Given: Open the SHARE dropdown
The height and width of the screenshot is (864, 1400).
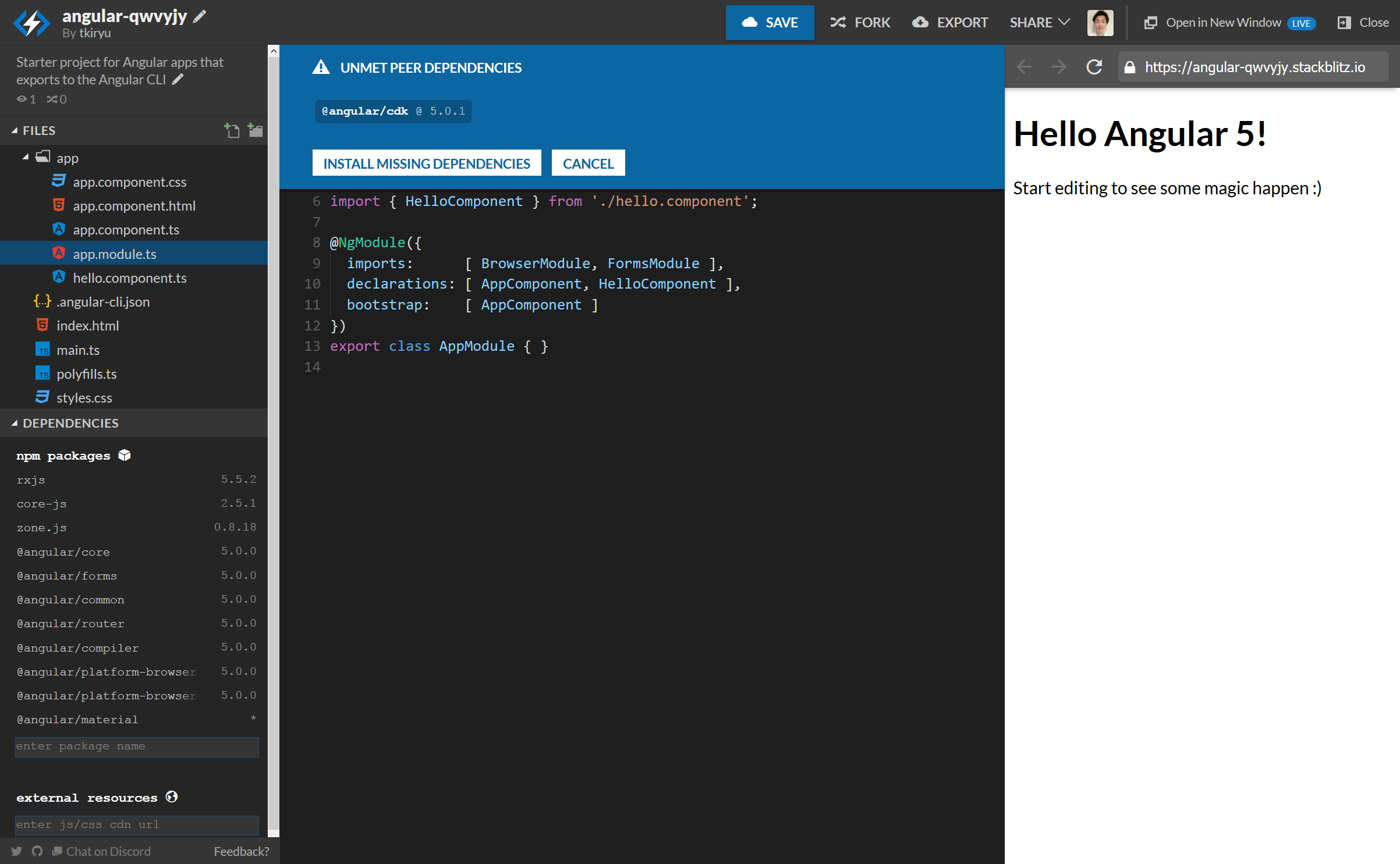Looking at the screenshot, I should click(x=1039, y=23).
